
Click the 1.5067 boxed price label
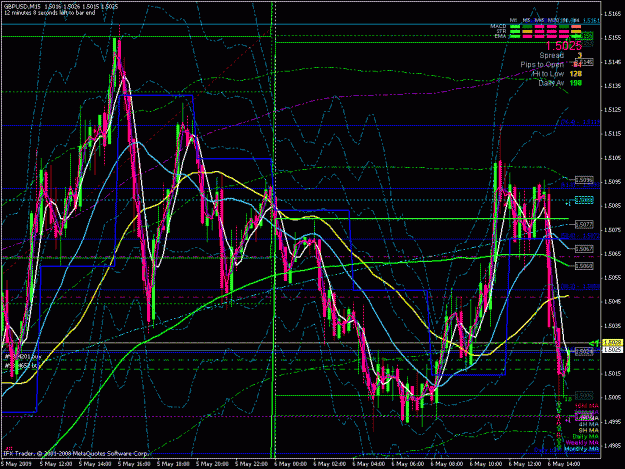pyautogui.click(x=584, y=249)
